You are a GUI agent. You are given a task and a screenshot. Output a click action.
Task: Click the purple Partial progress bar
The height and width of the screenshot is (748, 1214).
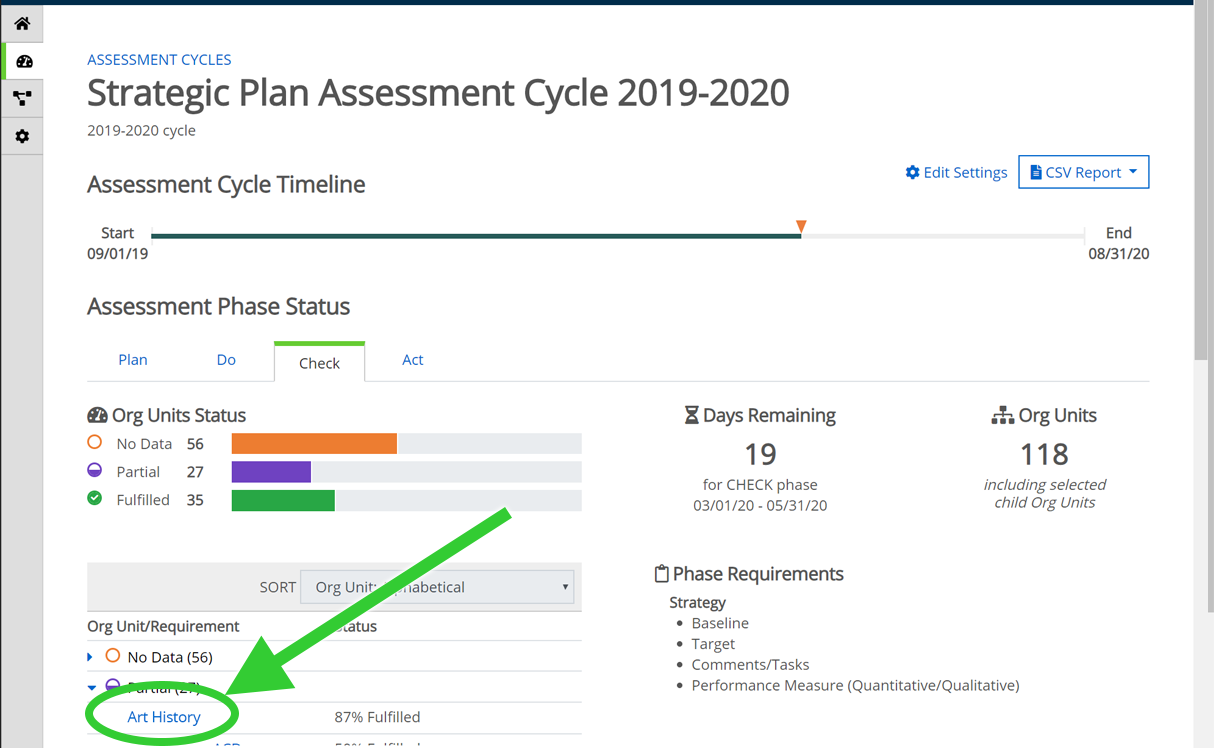[271, 471]
